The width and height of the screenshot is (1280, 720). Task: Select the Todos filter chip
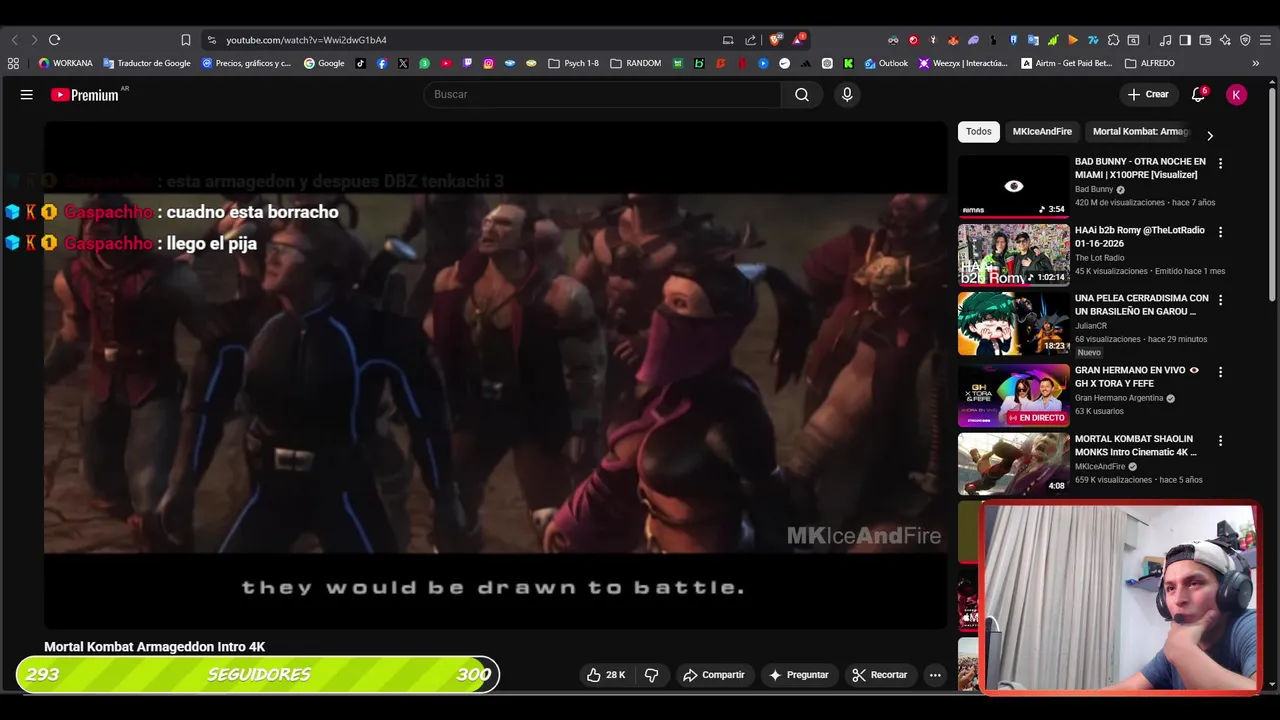[x=979, y=132]
